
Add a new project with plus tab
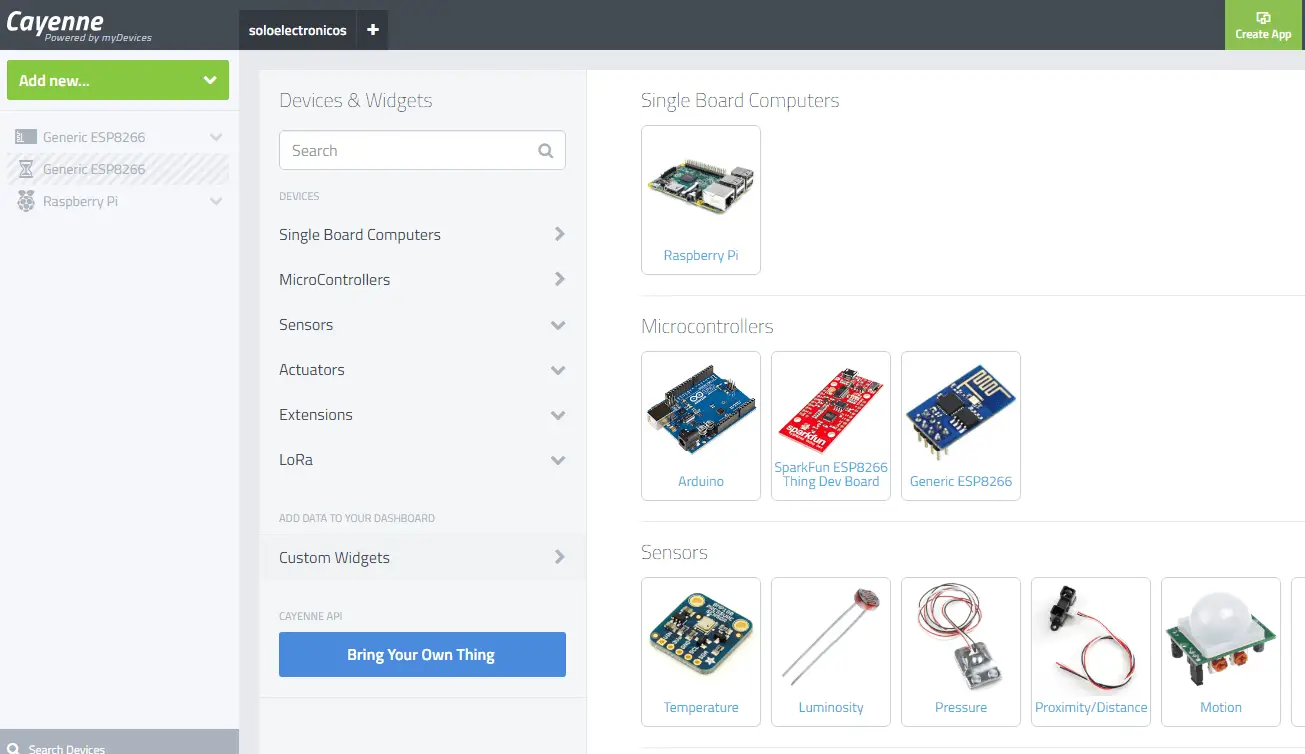coord(373,30)
